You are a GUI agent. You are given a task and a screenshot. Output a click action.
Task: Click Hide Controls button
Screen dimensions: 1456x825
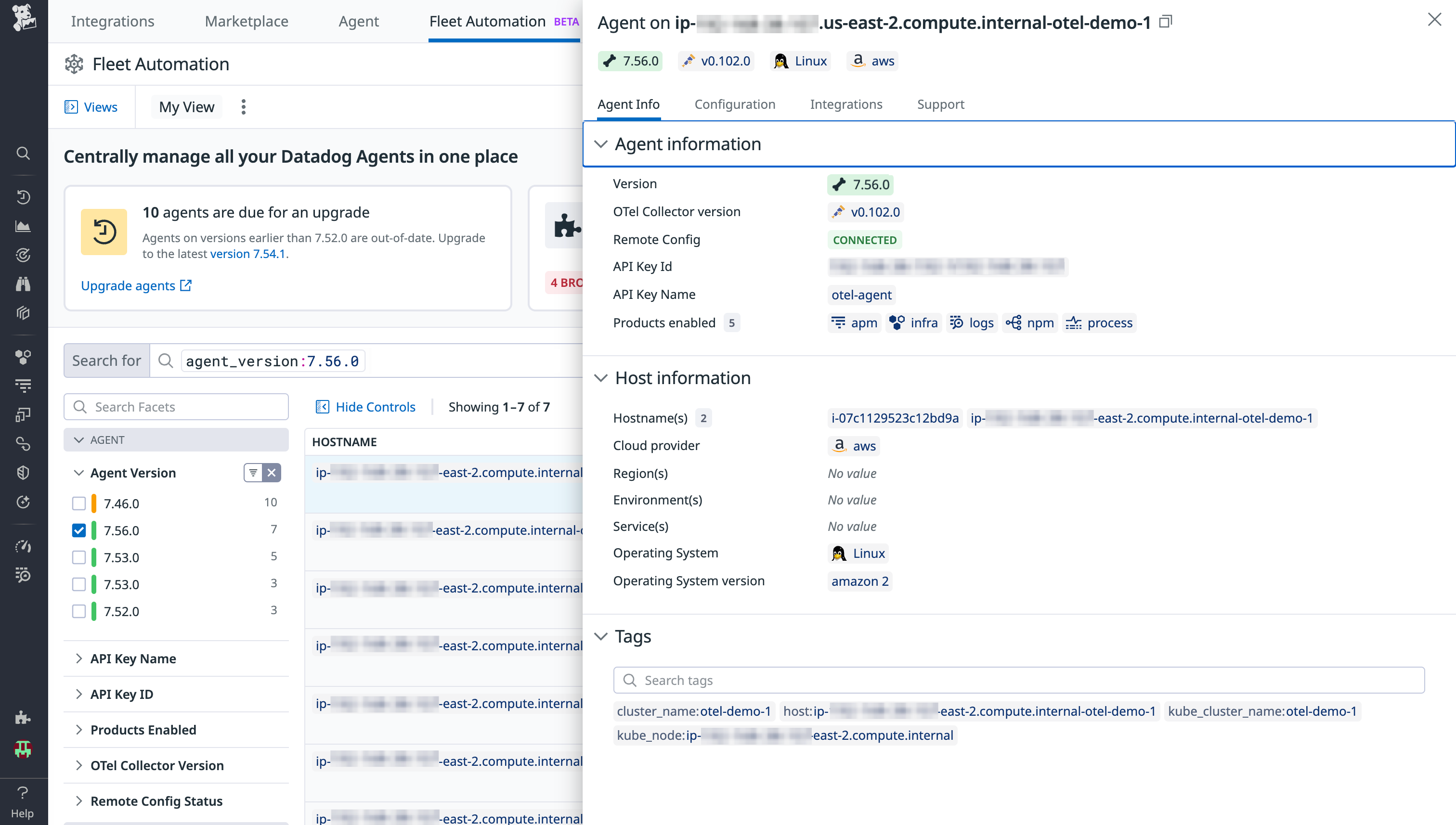click(365, 407)
